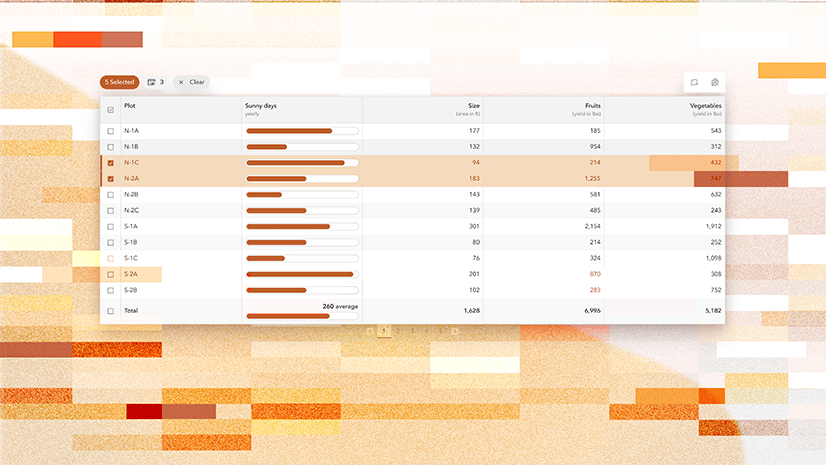Click the X icon inside the Clear pill
Viewport: 826px width, 465px height.
pyautogui.click(x=181, y=82)
